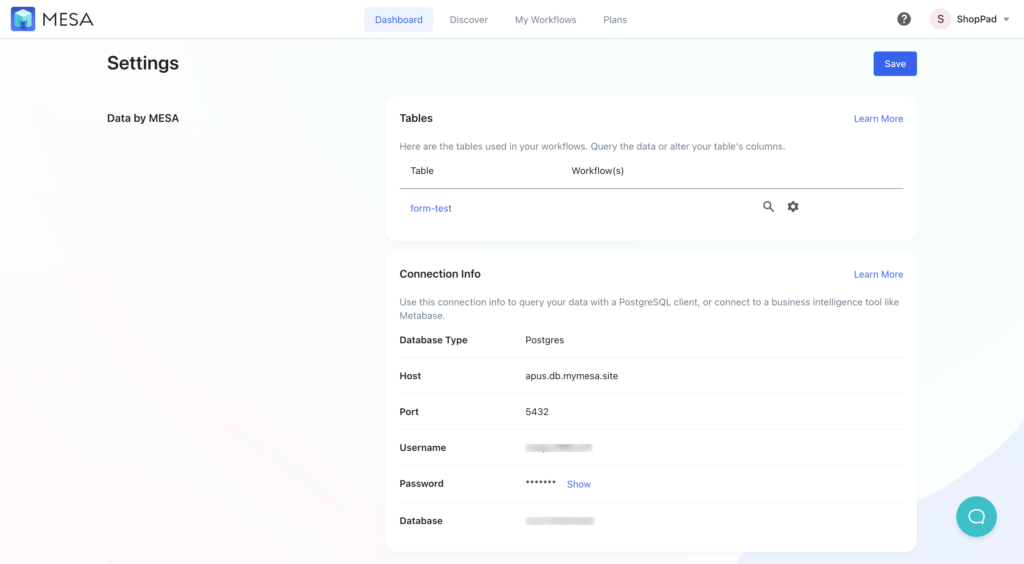Click the Username label
This screenshot has width=1024, height=564.
coord(423,448)
